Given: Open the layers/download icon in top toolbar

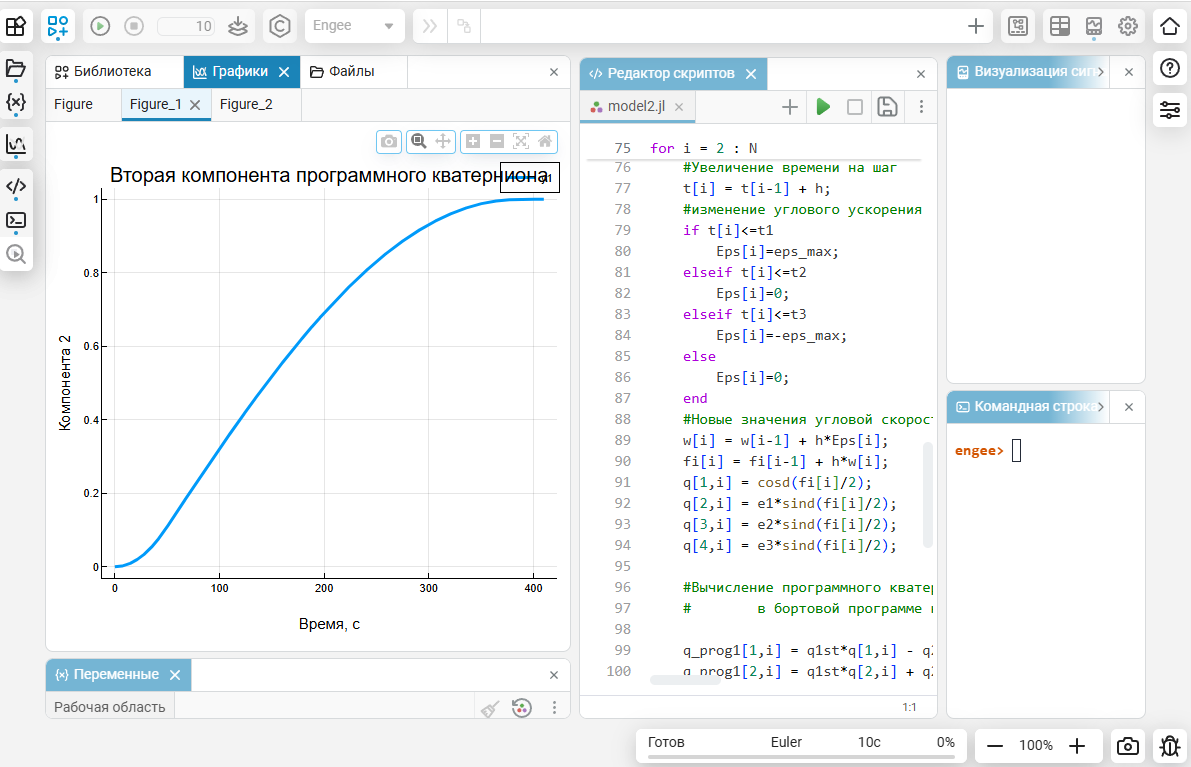Looking at the screenshot, I should (238, 26).
